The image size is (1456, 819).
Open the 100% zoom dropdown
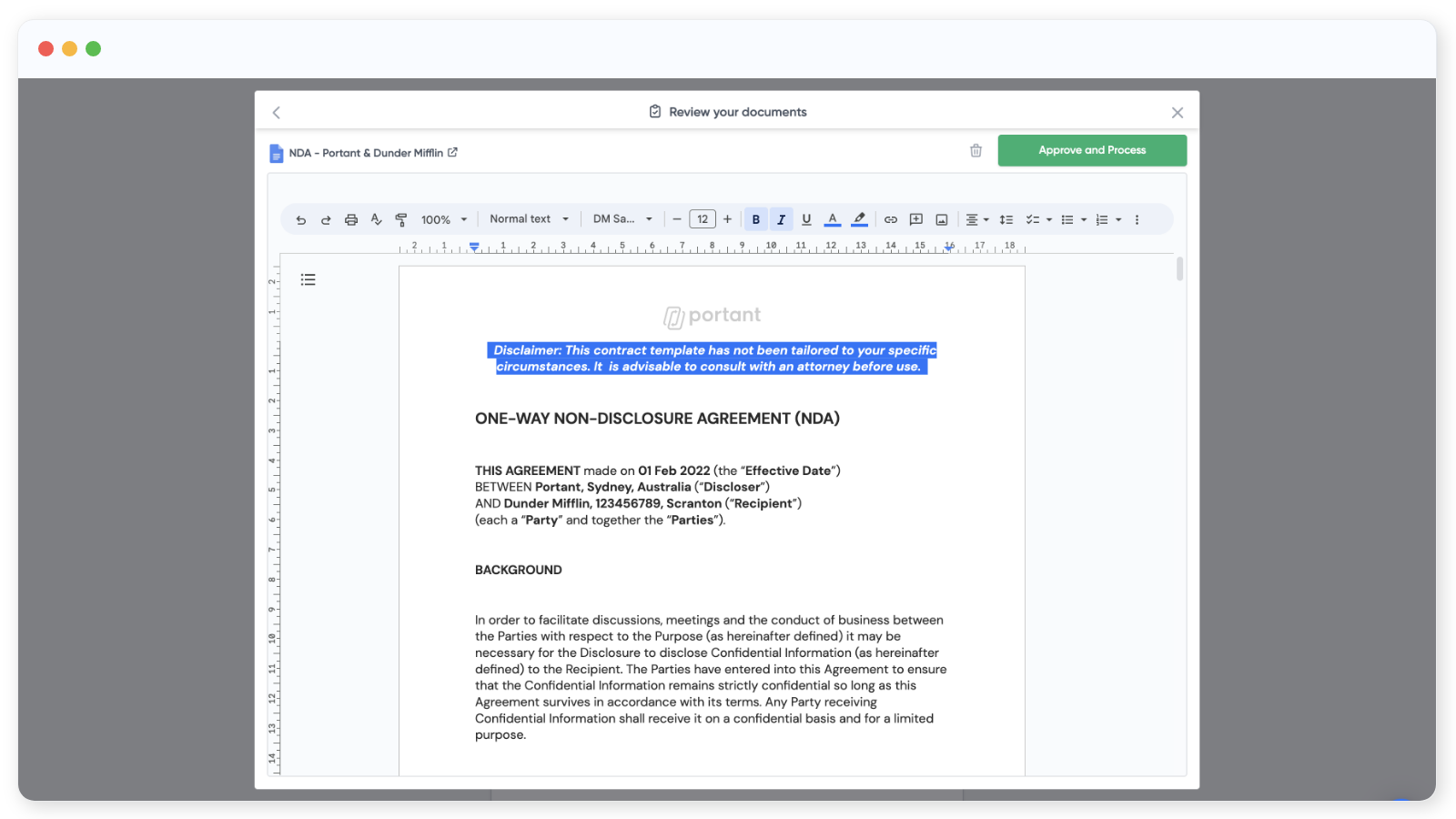point(444,220)
